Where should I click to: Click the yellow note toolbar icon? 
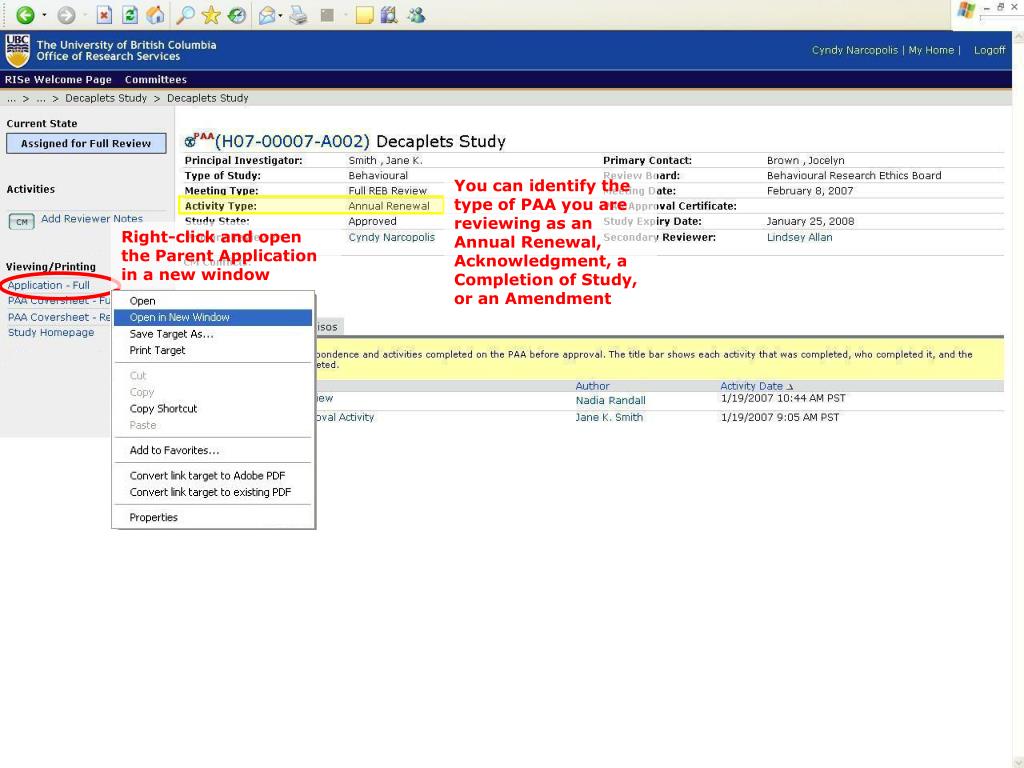[x=364, y=14]
